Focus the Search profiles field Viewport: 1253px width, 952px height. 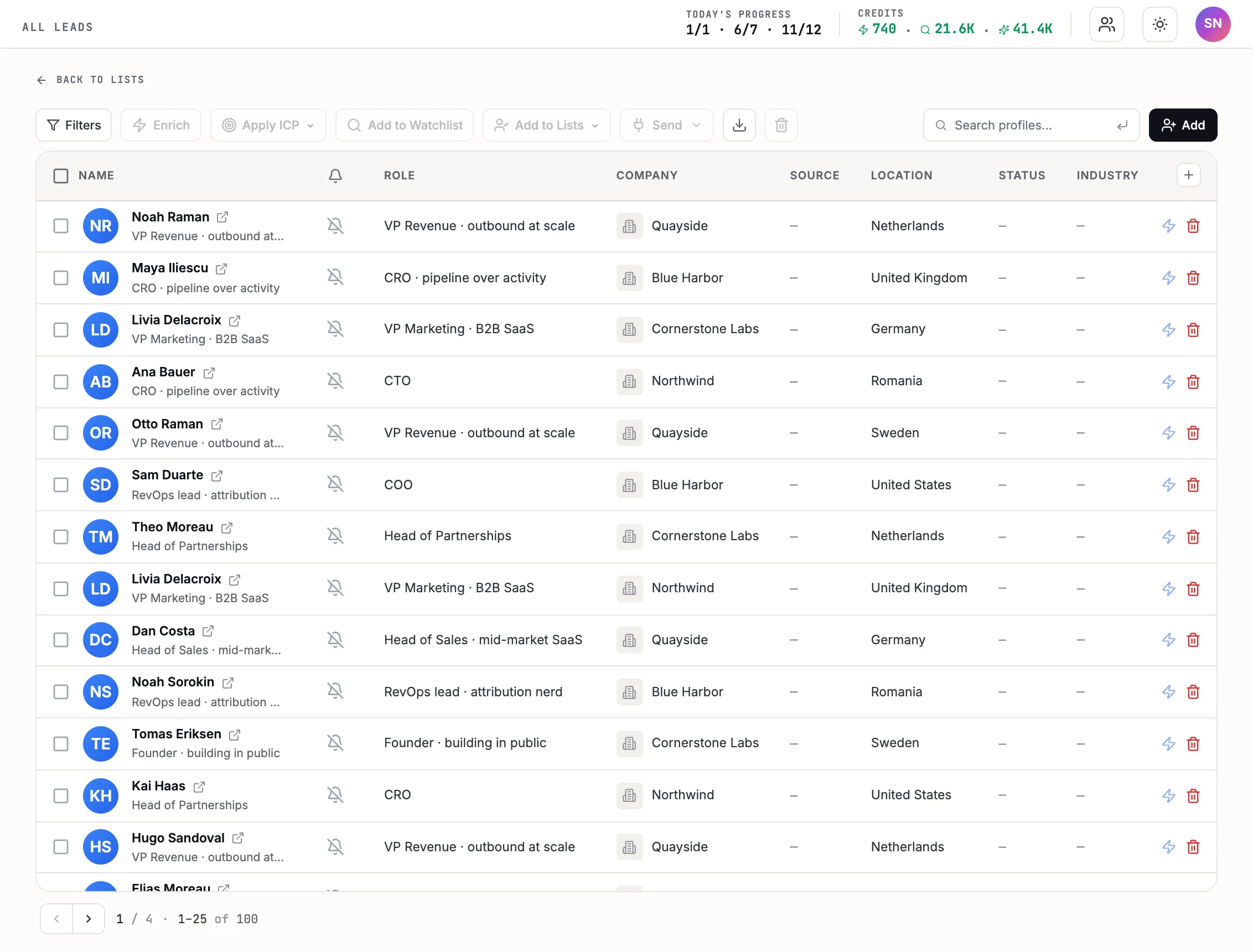coord(1031,125)
